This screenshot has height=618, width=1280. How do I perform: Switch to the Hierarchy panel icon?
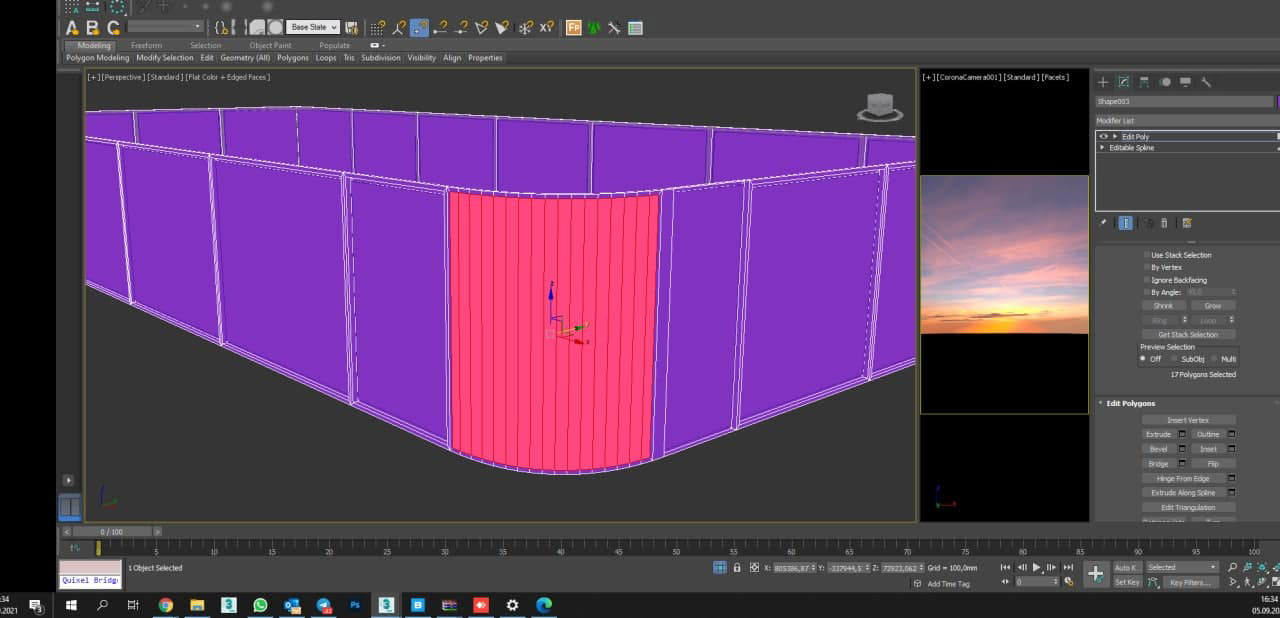tap(1144, 82)
